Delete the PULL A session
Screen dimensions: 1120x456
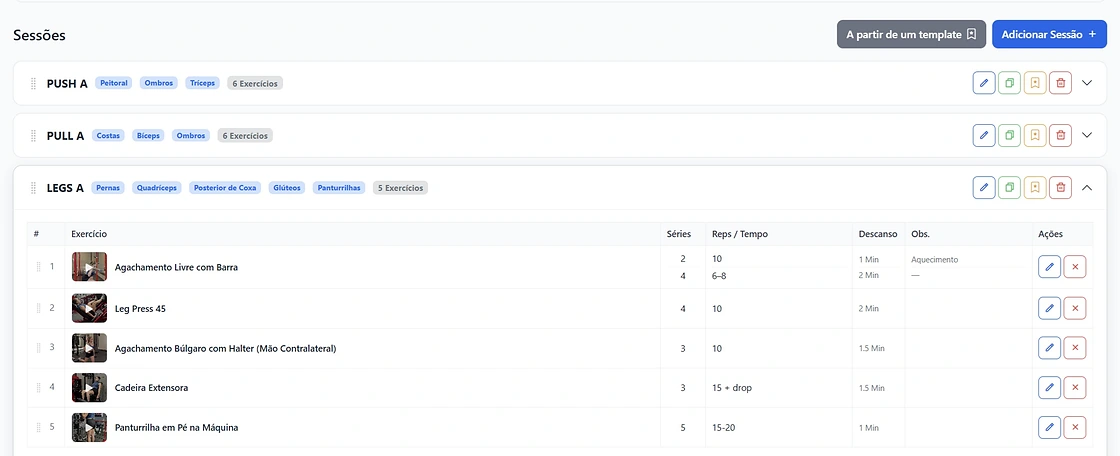tap(1061, 135)
